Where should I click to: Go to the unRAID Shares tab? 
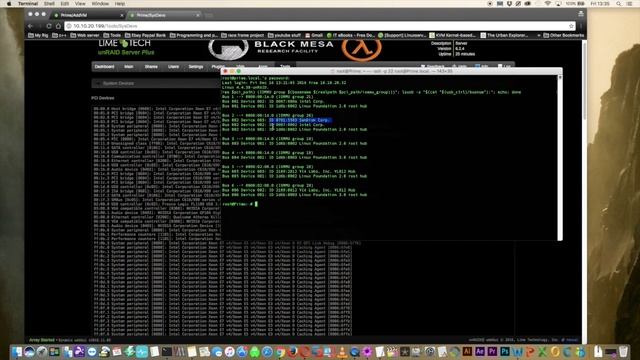click(151, 67)
